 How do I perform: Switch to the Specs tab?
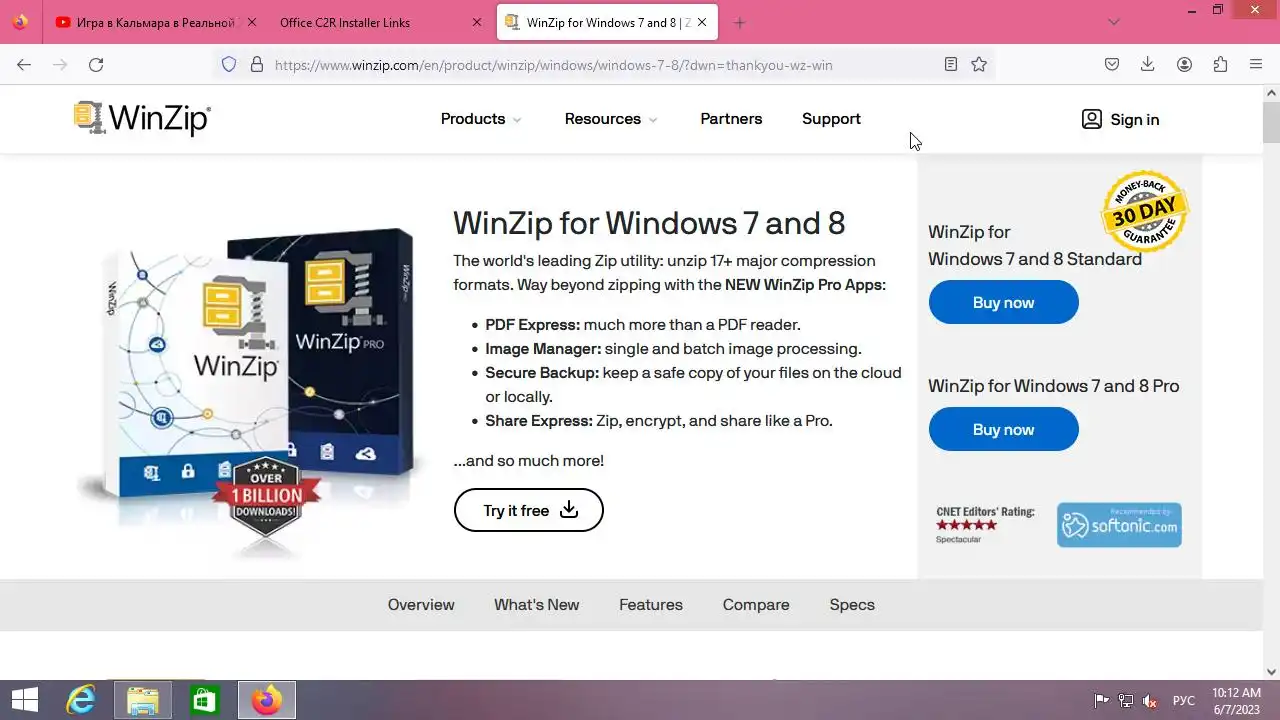[x=852, y=605]
